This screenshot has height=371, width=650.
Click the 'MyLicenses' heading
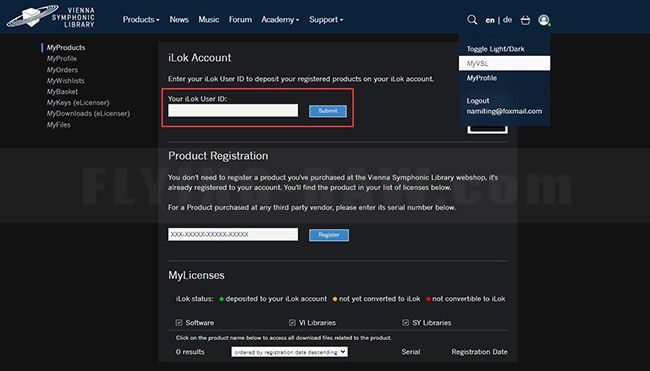196,276
